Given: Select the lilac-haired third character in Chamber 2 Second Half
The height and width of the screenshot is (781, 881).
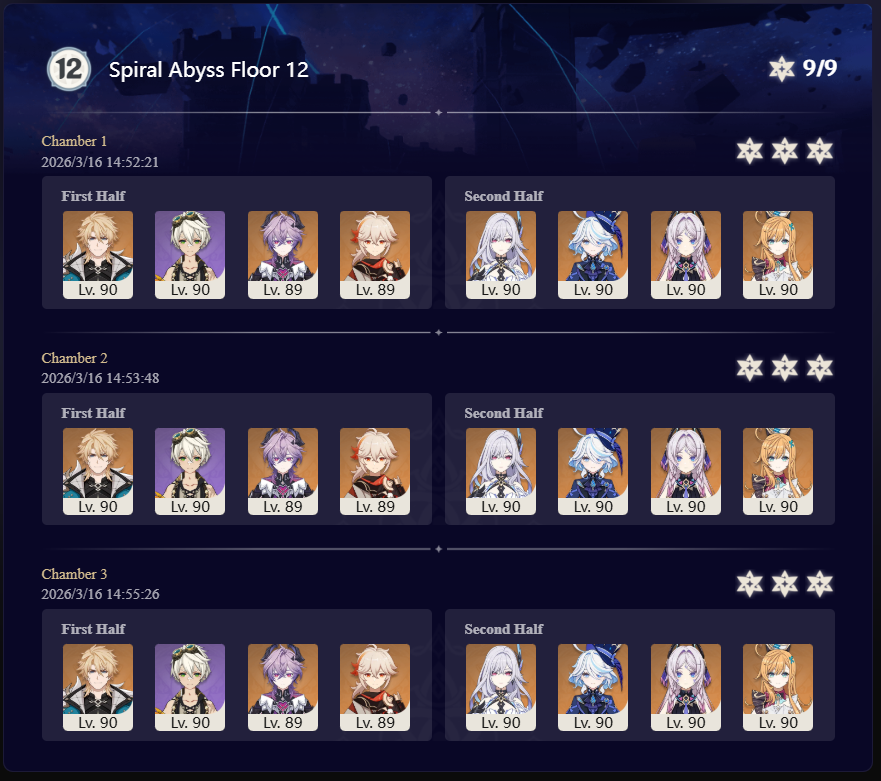Looking at the screenshot, I should coord(685,471).
